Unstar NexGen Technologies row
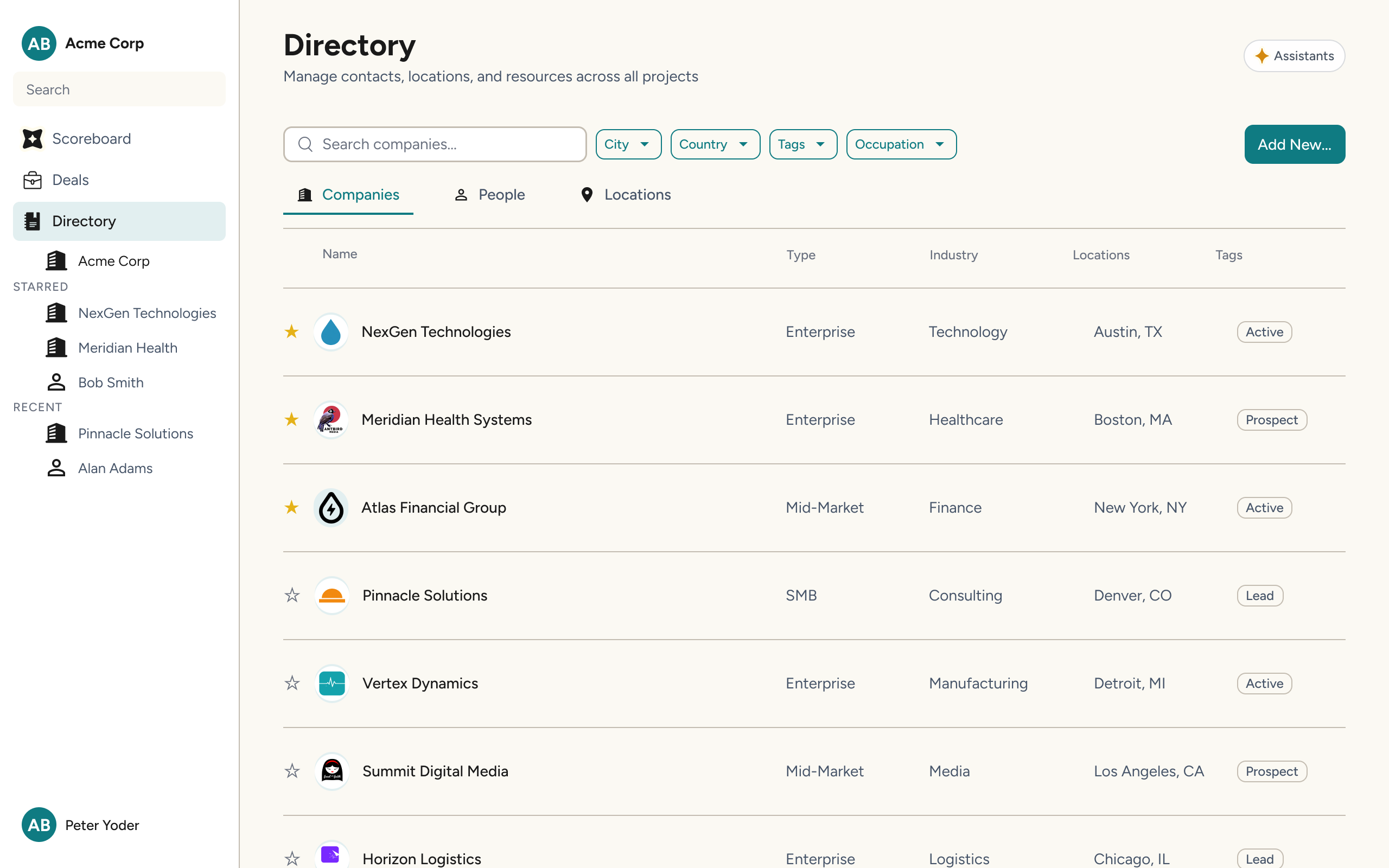 [x=291, y=331]
